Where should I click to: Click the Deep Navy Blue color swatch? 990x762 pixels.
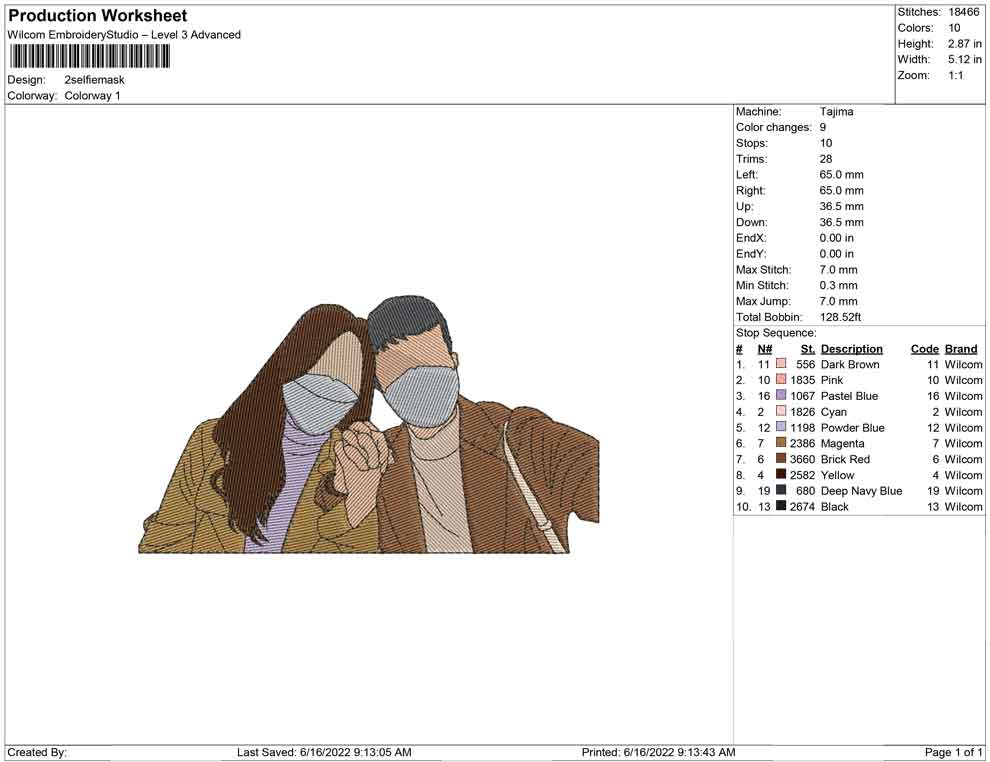pos(781,490)
